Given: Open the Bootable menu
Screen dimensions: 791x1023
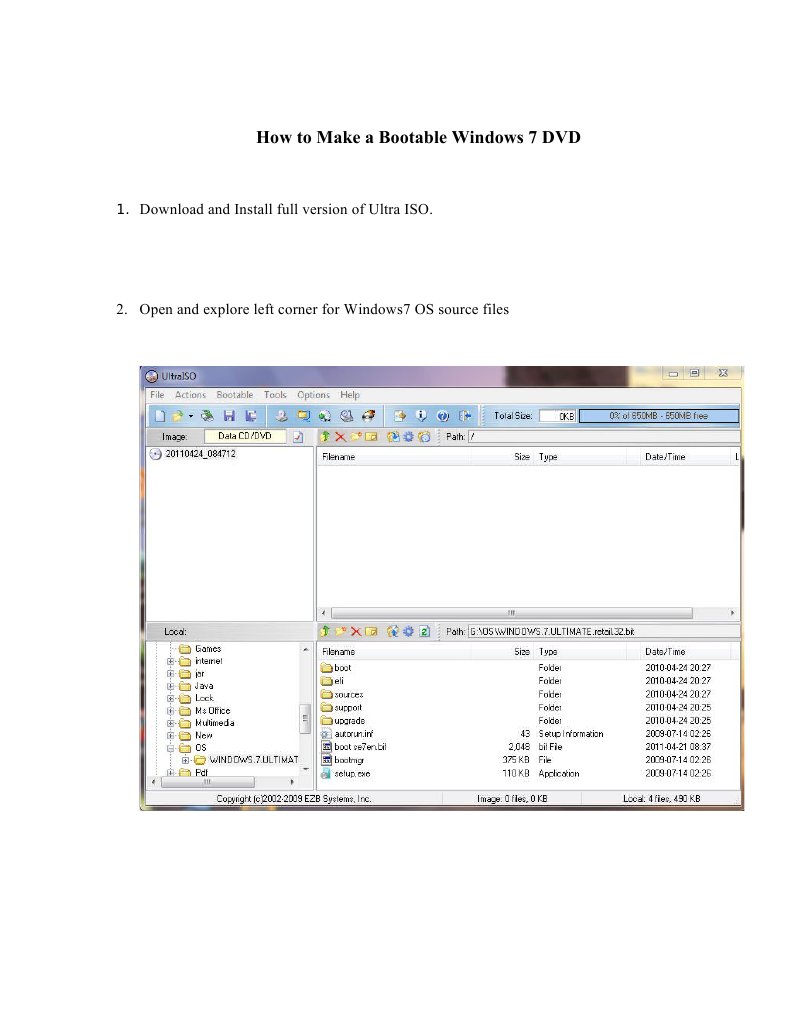Looking at the screenshot, I should (235, 395).
